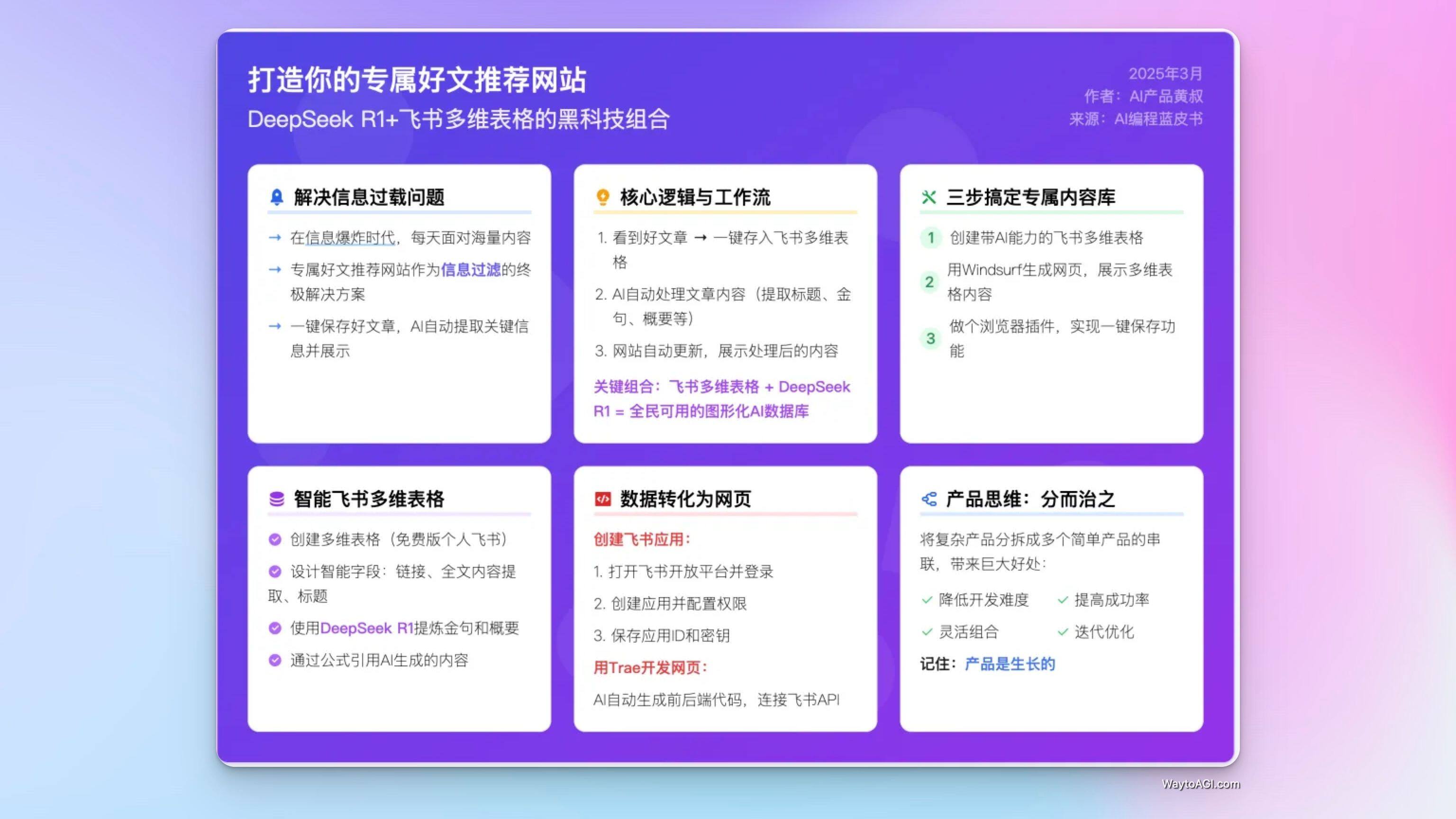Click the line AI自动生成前后端代码，连接飞书API
Viewport: 1456px width, 819px height.
[716, 700]
